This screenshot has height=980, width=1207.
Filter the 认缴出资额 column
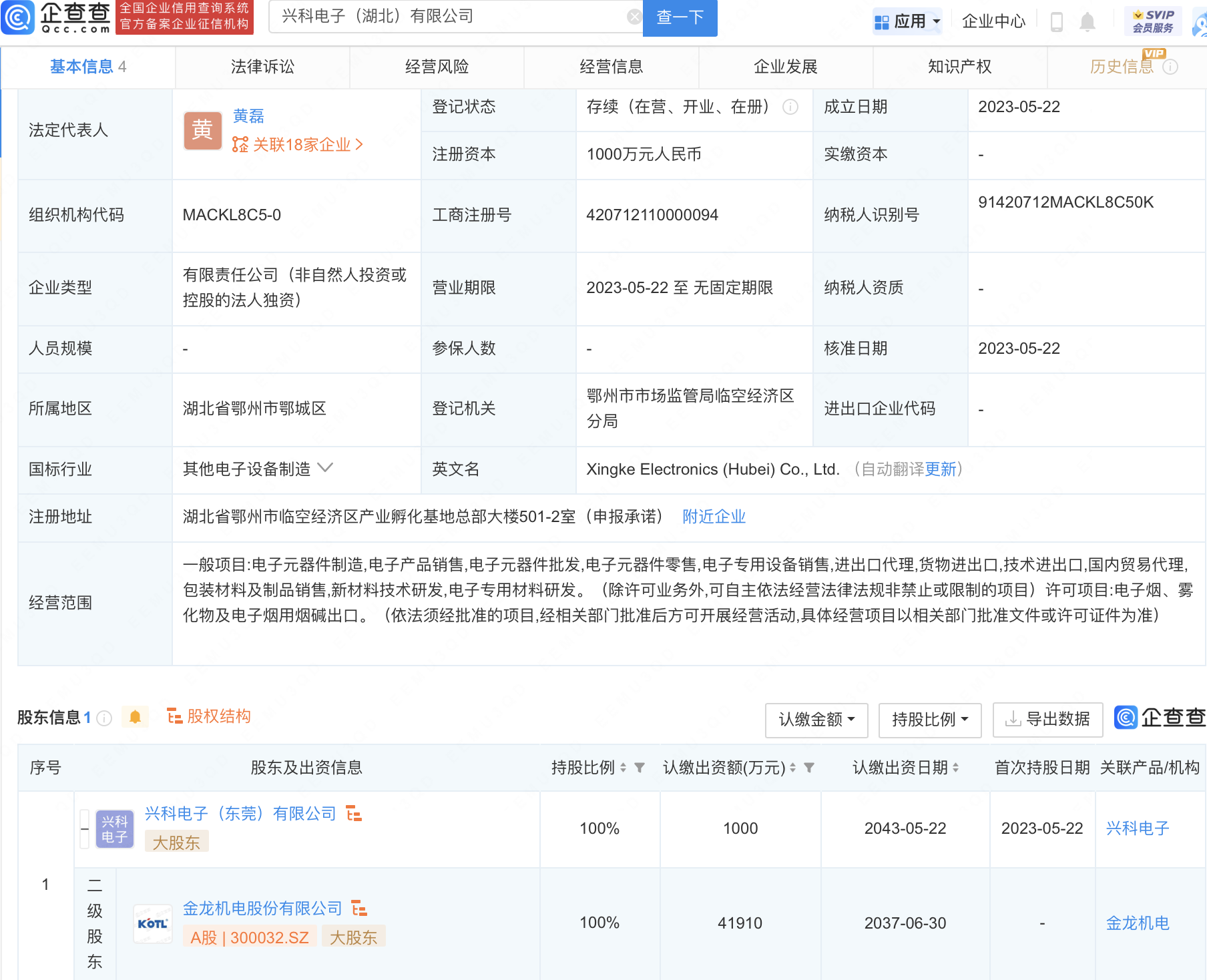809,768
